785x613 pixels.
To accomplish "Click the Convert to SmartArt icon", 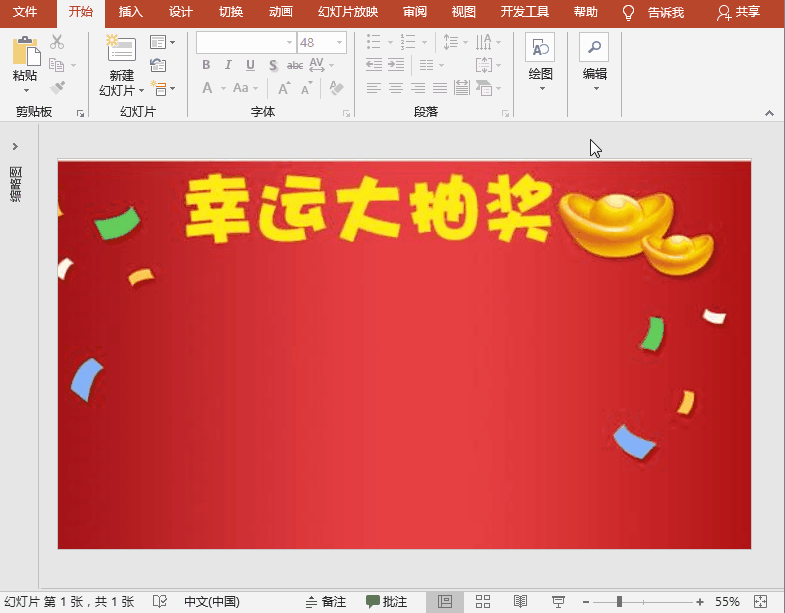I will pyautogui.click(x=484, y=88).
